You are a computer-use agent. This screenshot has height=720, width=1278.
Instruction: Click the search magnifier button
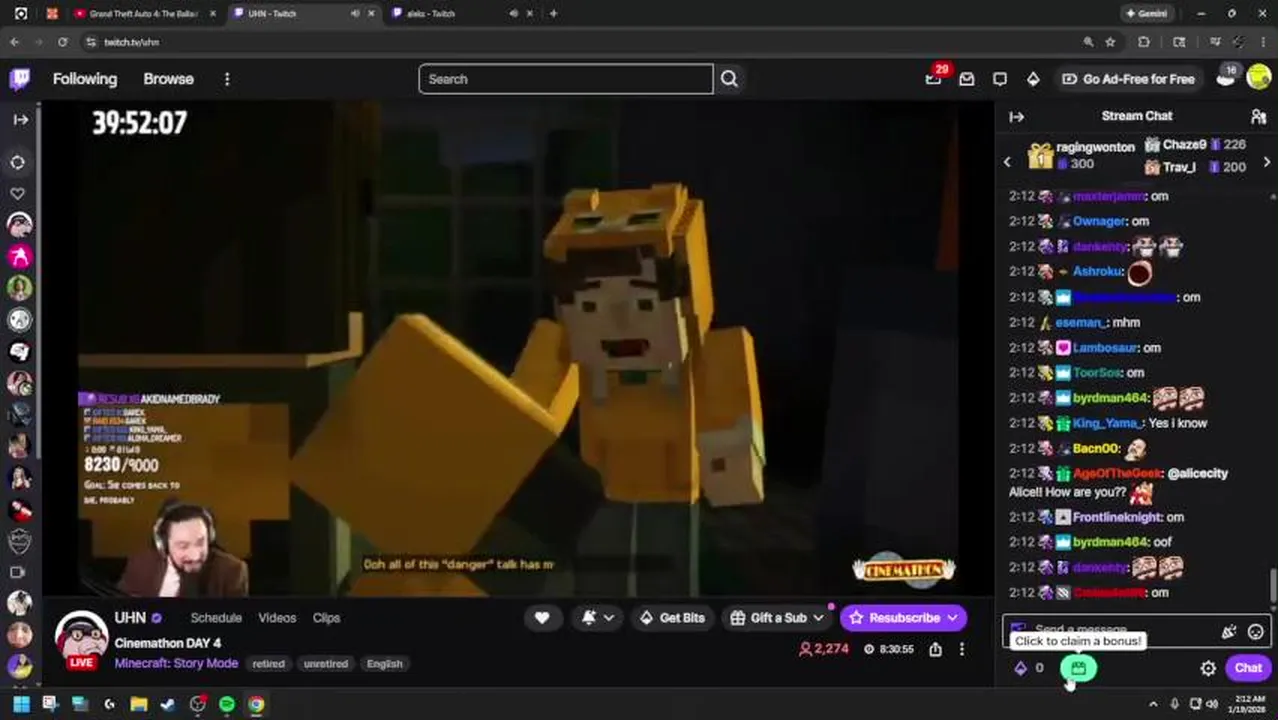click(729, 79)
